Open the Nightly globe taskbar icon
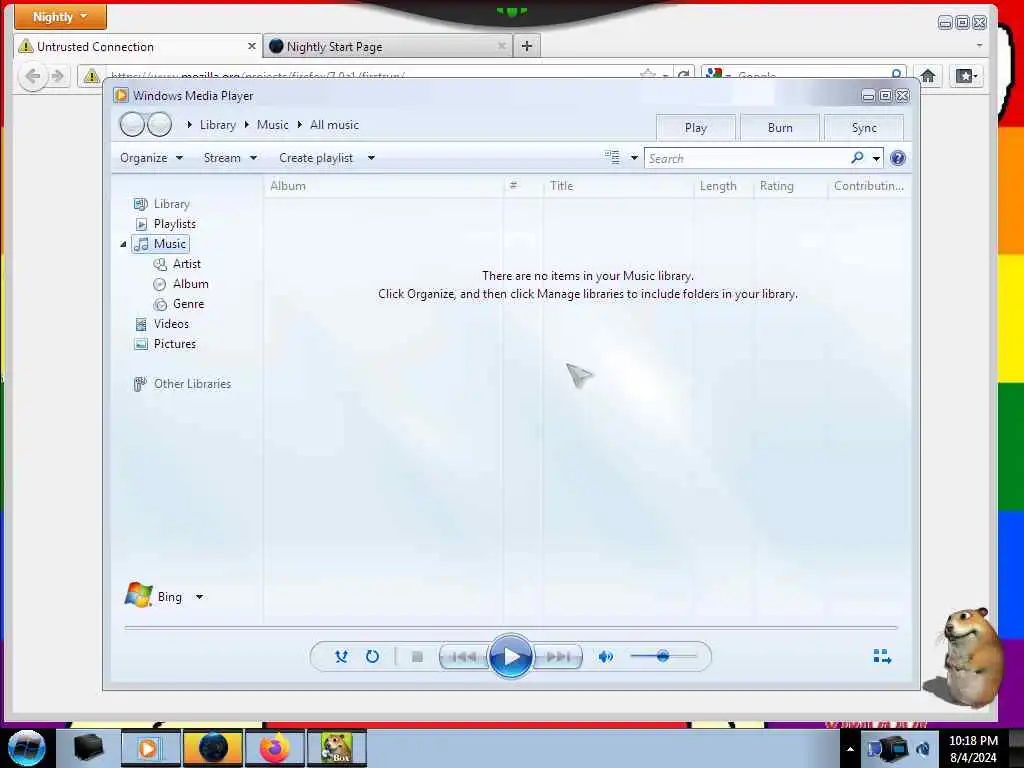 tap(213, 748)
